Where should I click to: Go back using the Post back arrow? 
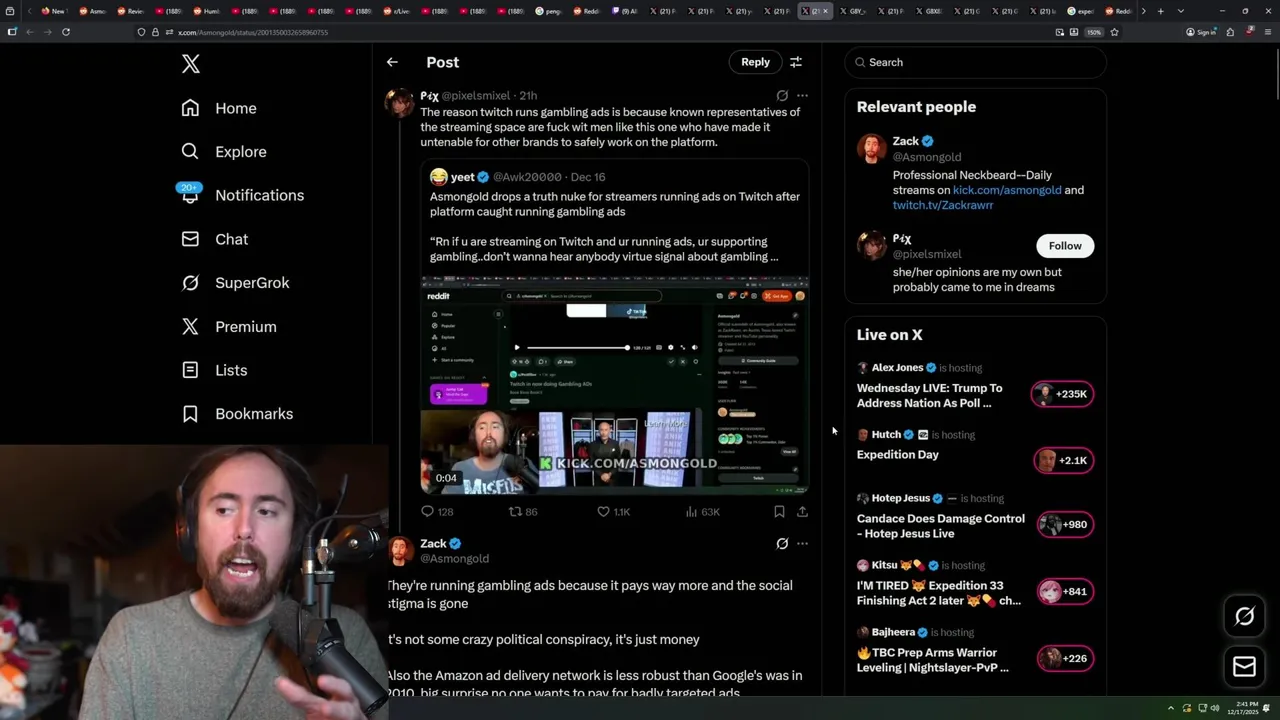click(x=392, y=62)
